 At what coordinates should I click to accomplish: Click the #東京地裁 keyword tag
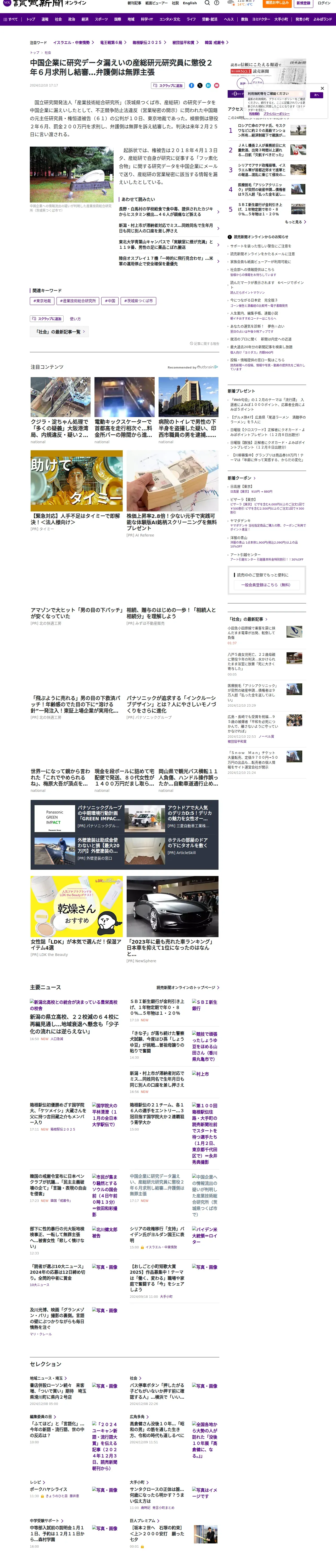pyautogui.click(x=42, y=301)
